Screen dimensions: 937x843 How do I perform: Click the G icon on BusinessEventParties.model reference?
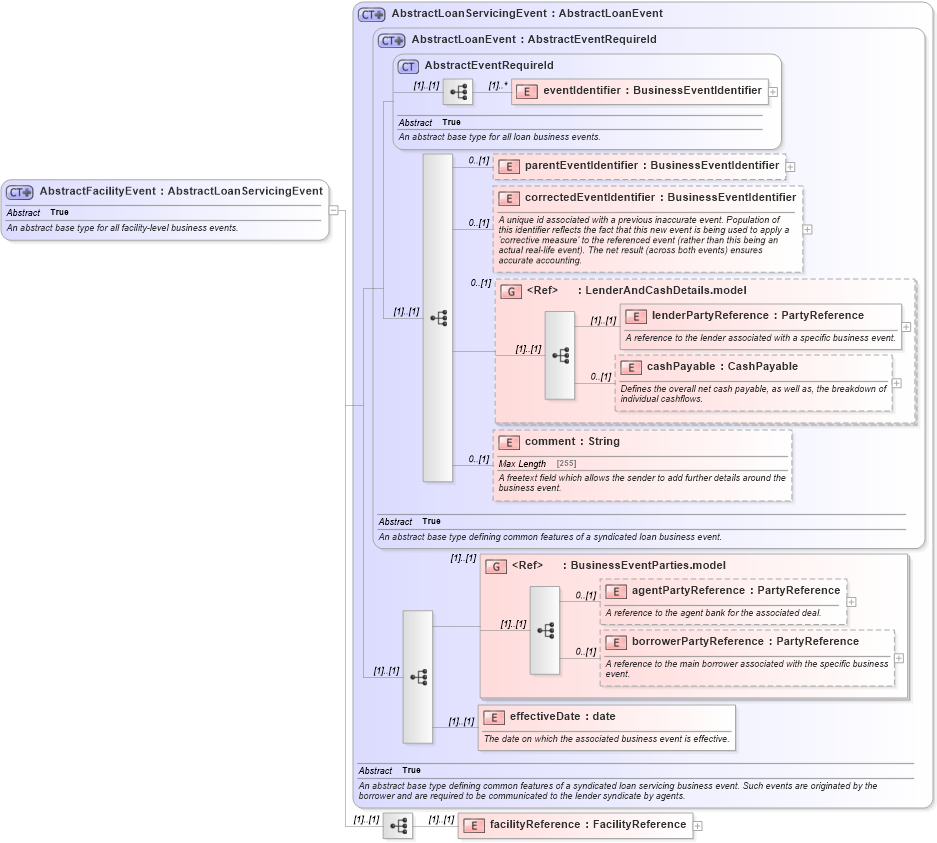click(x=495, y=565)
